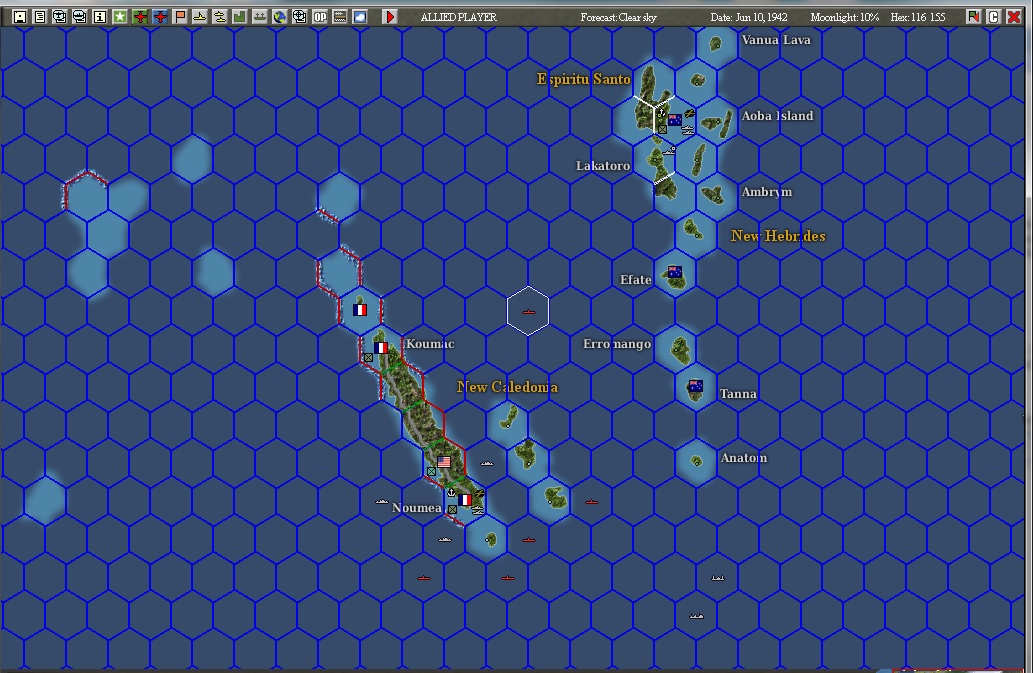
Task: Click the anchor port icon at Espiritu Santo
Action: click(x=661, y=113)
